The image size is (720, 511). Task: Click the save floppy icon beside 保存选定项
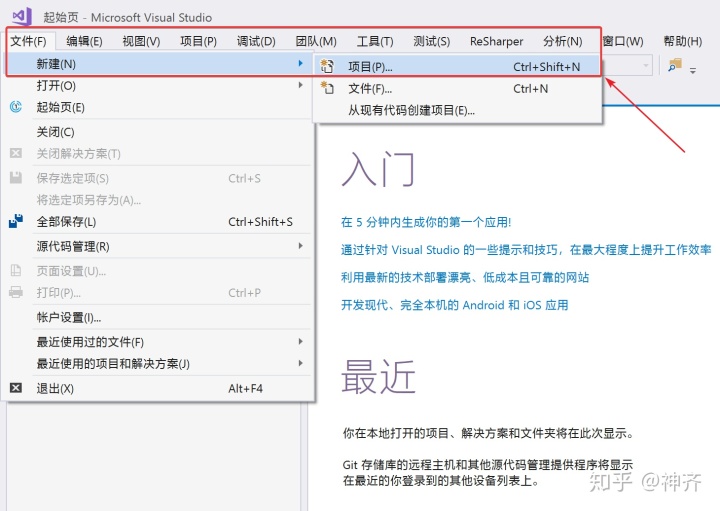[x=16, y=178]
